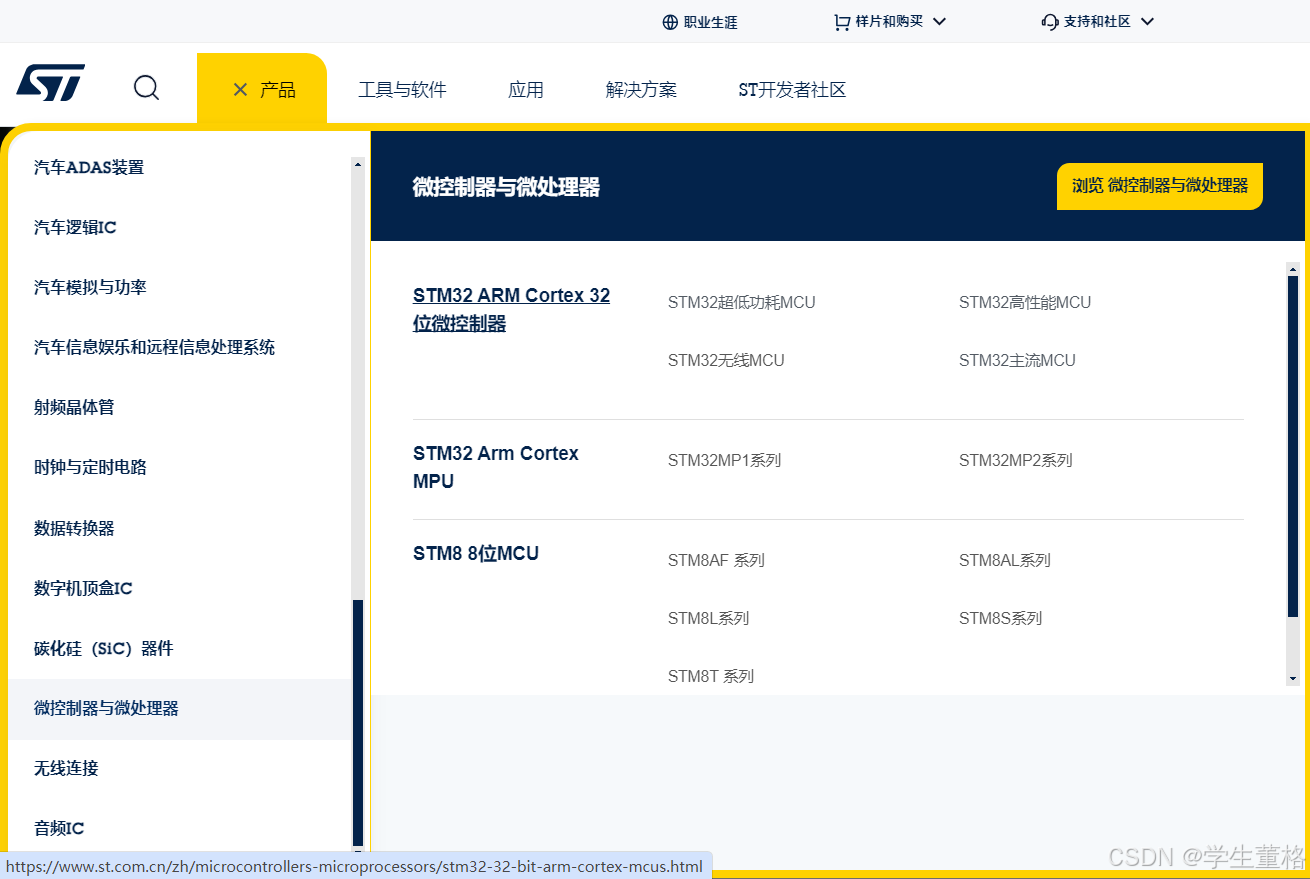Open STM32 ARM Cortex 32位微控制器 link

(x=511, y=309)
